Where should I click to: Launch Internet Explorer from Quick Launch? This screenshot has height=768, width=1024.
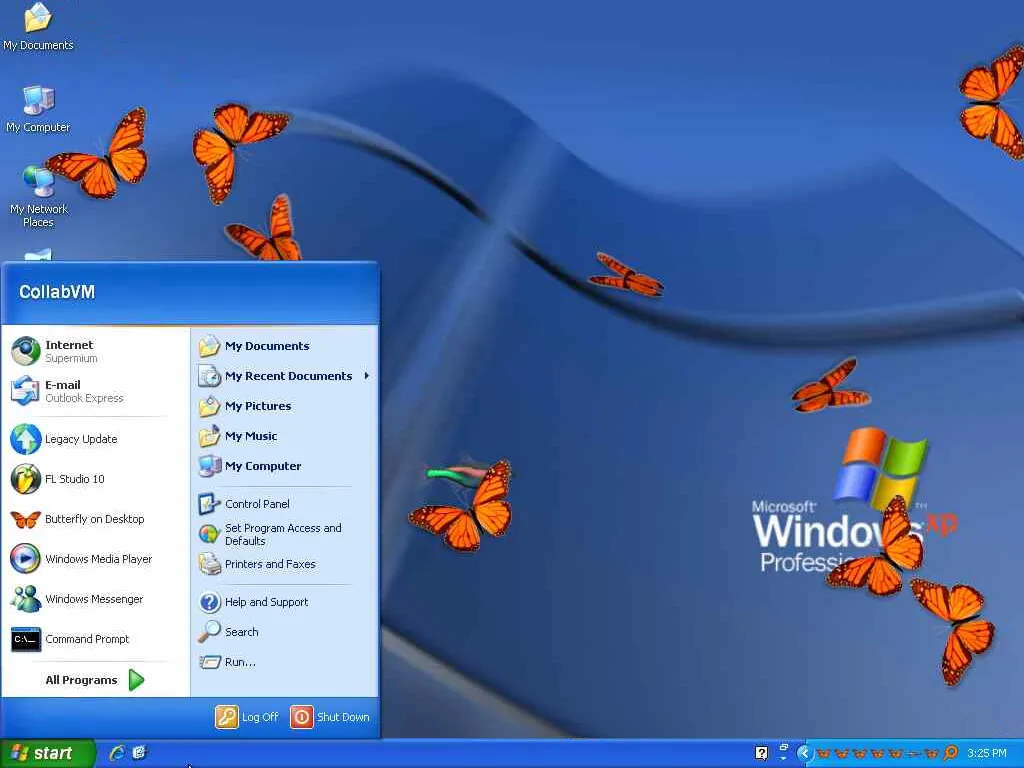point(118,753)
